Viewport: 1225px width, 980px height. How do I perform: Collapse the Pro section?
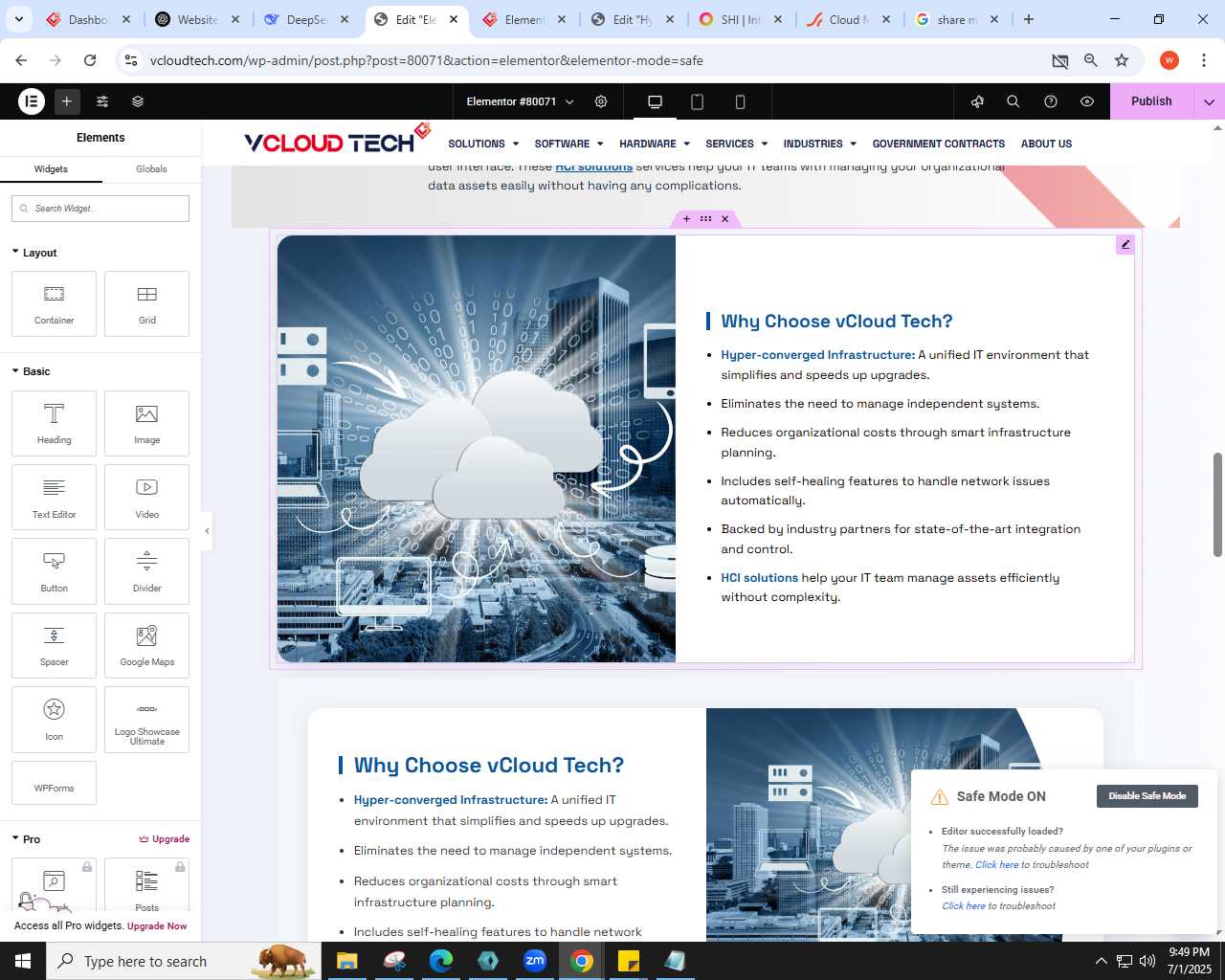pos(26,839)
